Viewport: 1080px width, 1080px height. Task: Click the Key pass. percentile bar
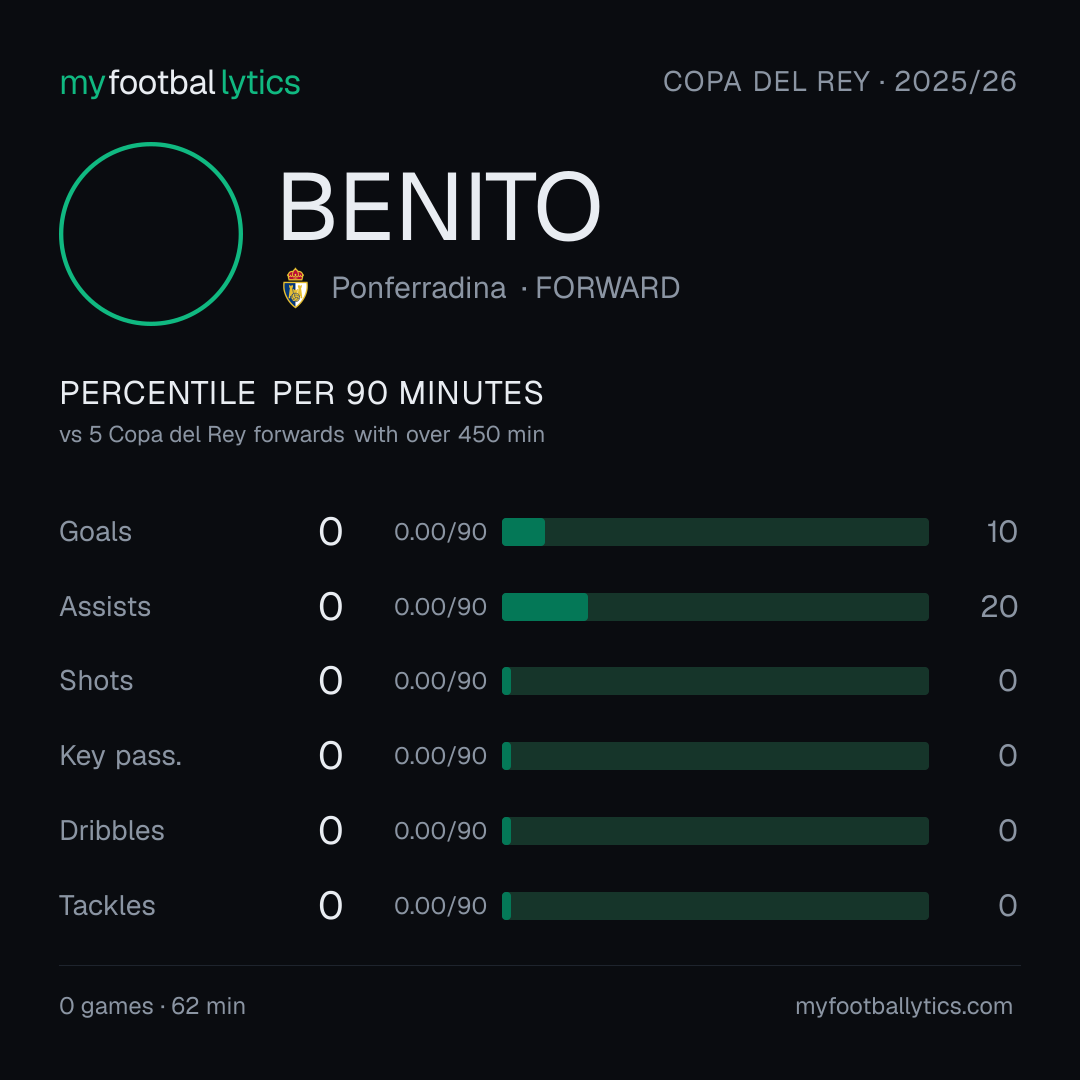point(715,756)
